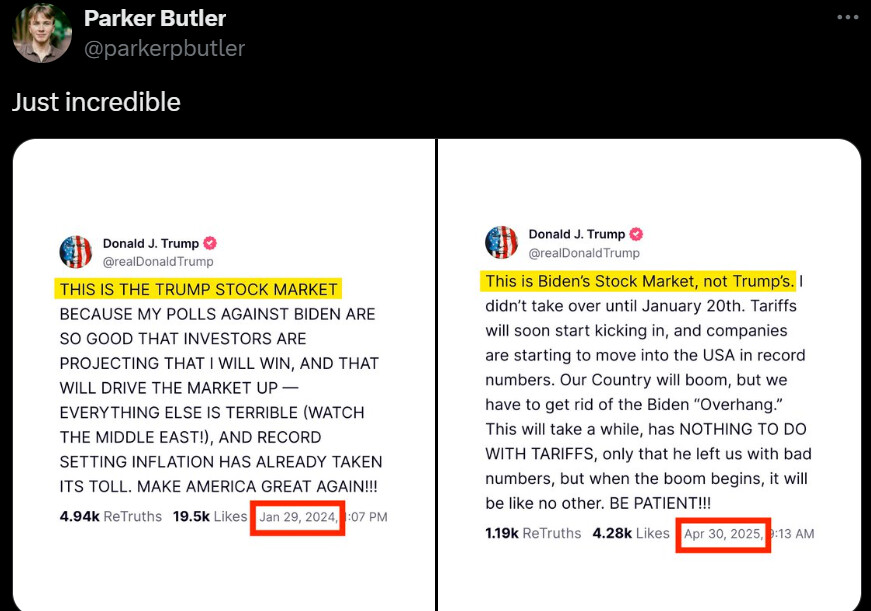871x611 pixels.
Task: Click the 1.19k ReTruths count
Action: pyautogui.click(x=533, y=533)
